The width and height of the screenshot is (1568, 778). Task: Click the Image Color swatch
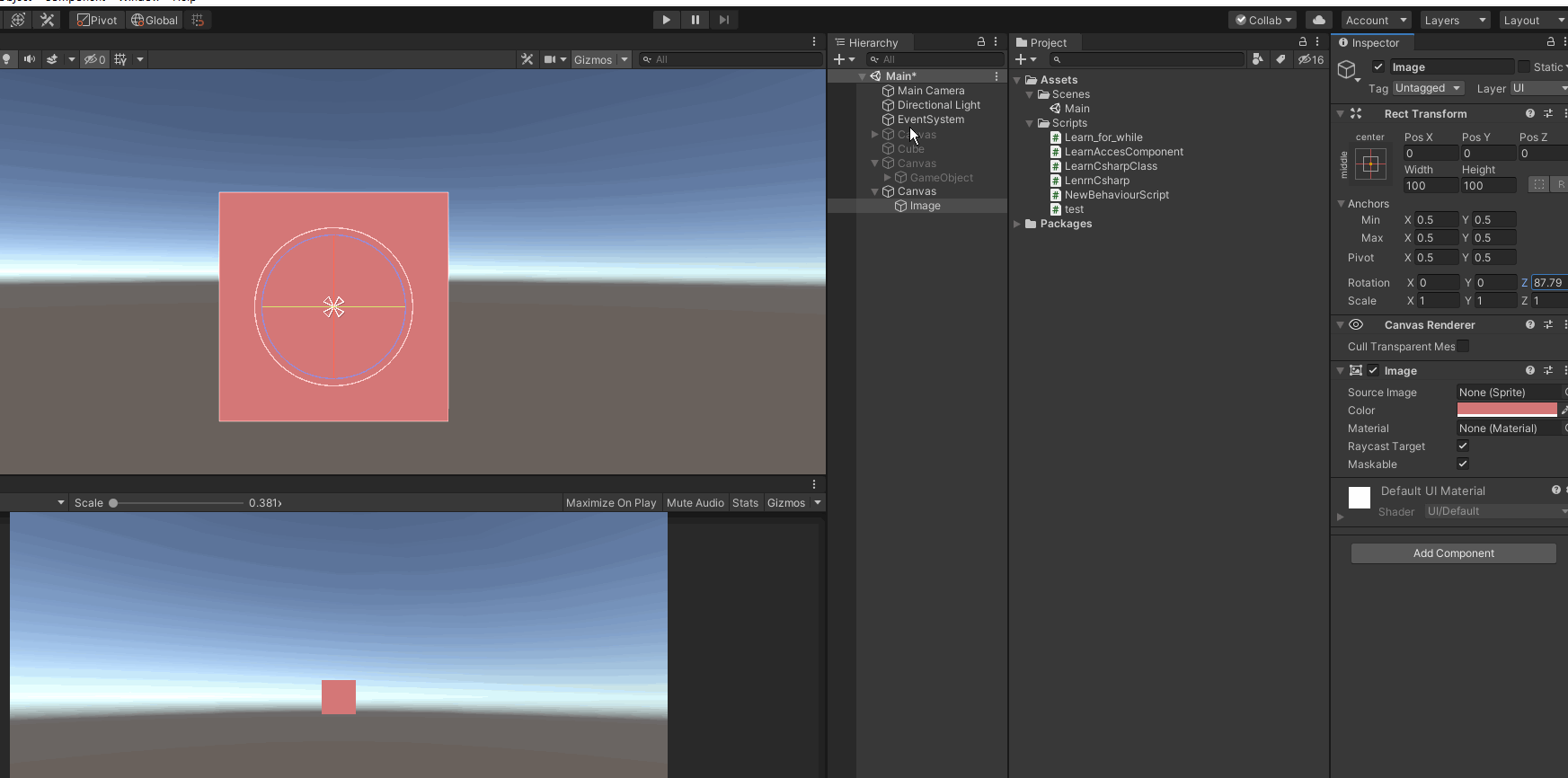click(1507, 410)
